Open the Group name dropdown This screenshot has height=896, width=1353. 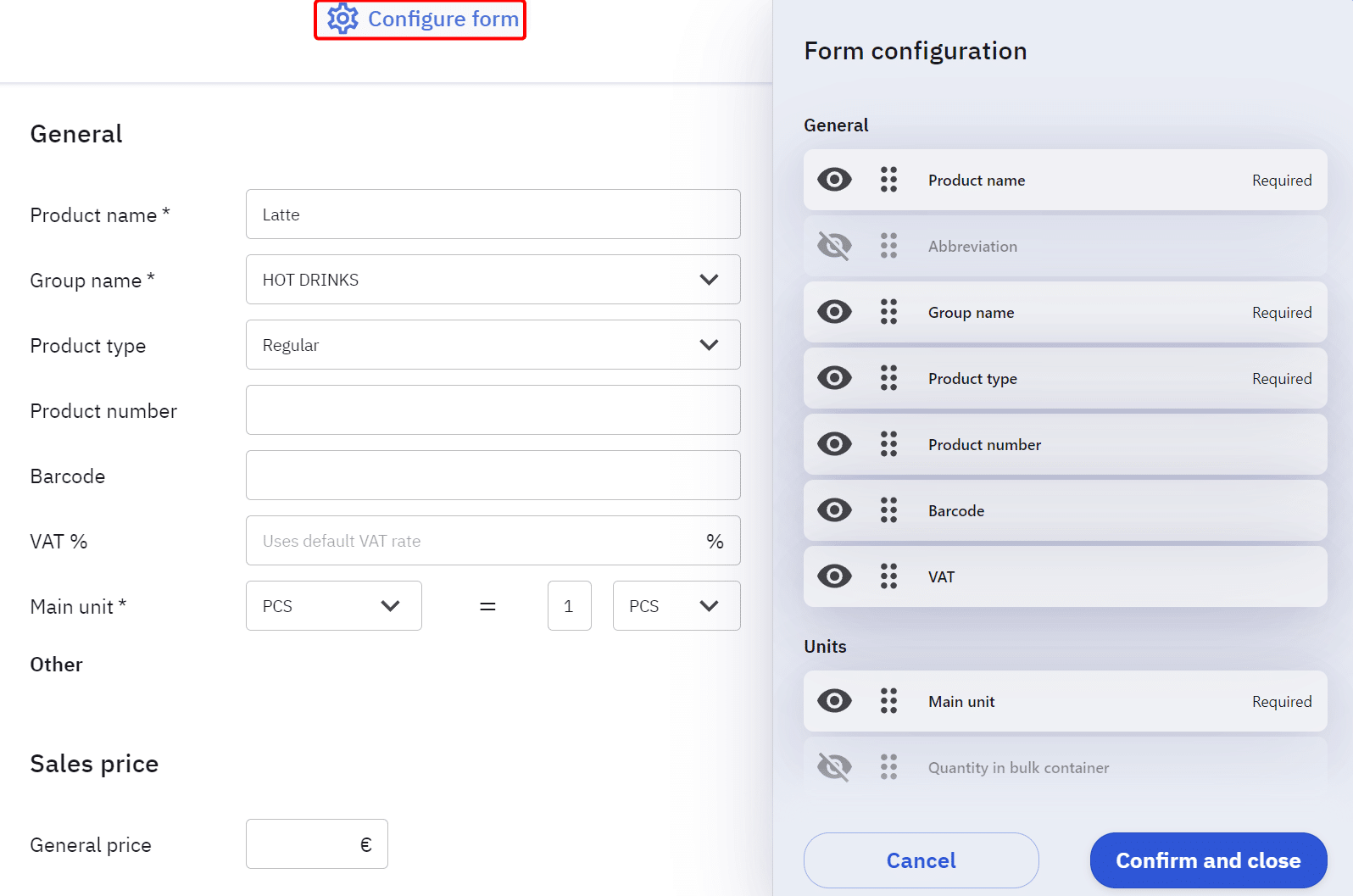click(493, 280)
